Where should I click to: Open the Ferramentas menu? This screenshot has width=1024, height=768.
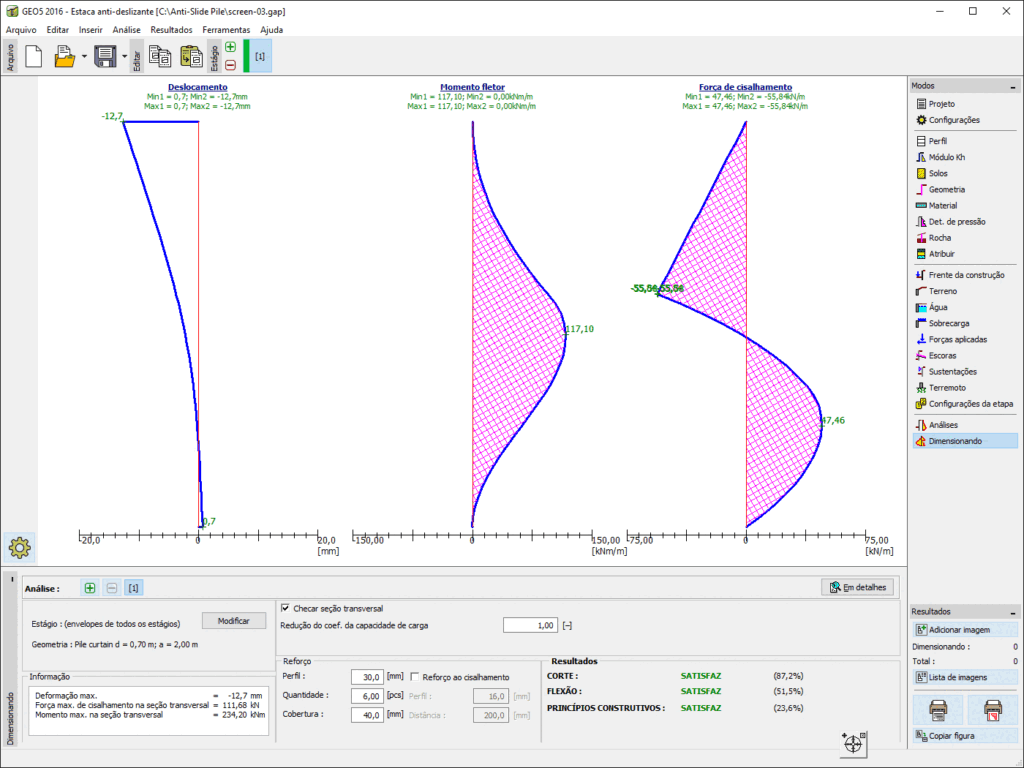coord(226,30)
